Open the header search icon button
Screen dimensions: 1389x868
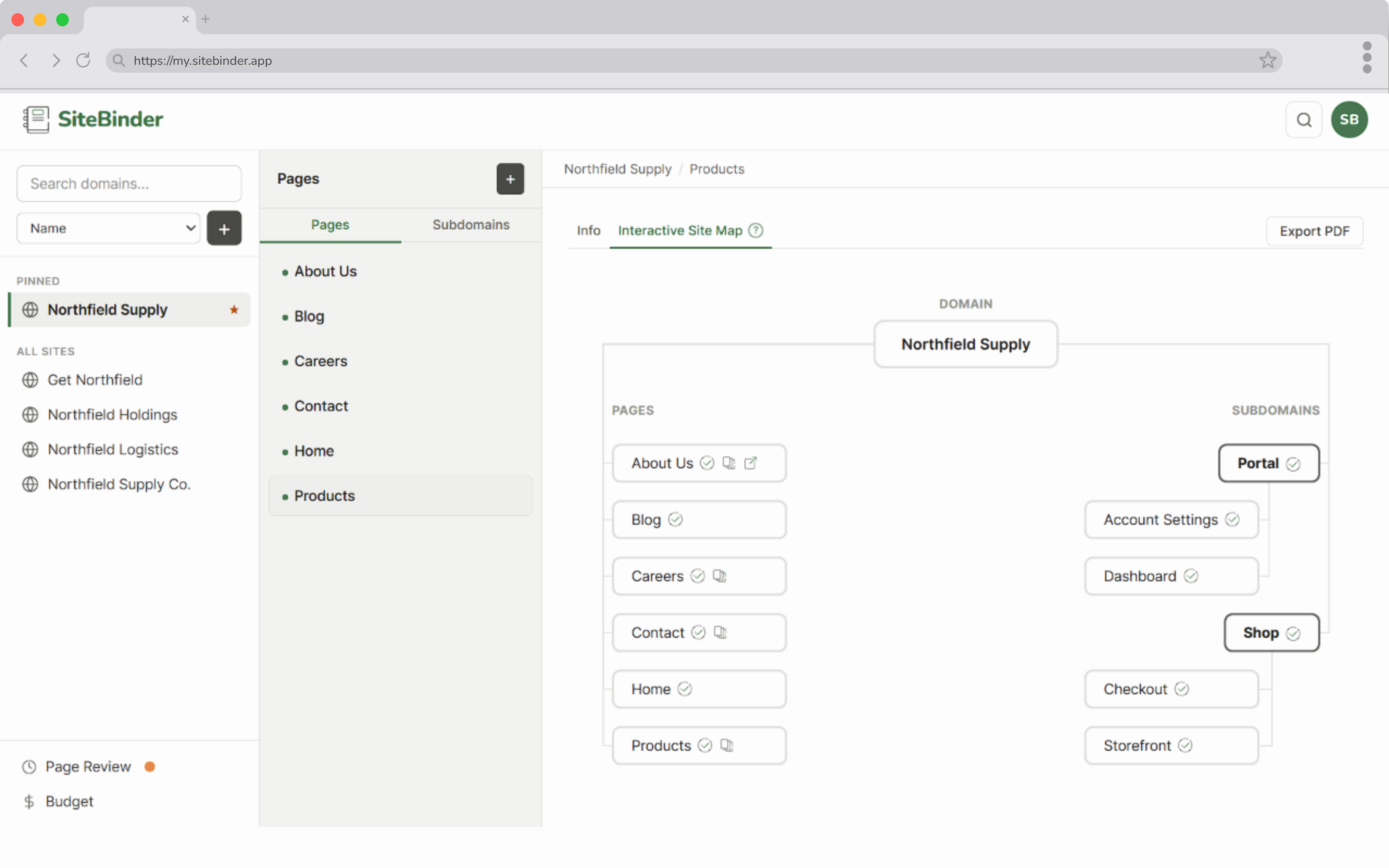pyautogui.click(x=1304, y=119)
